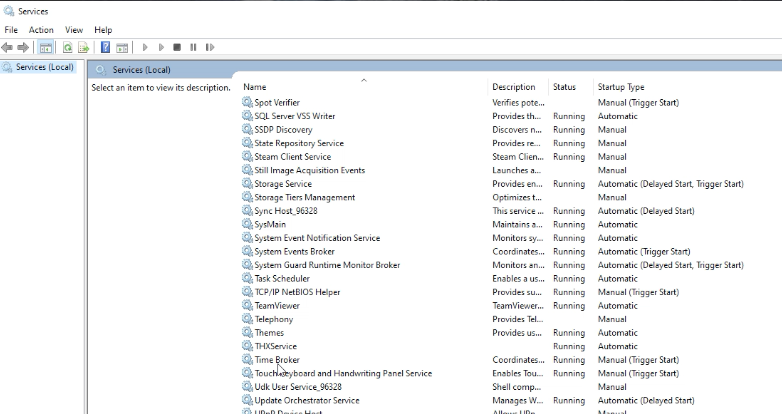This screenshot has height=414, width=782.
Task: Click gear icon beside Storage Service
Action: click(247, 184)
